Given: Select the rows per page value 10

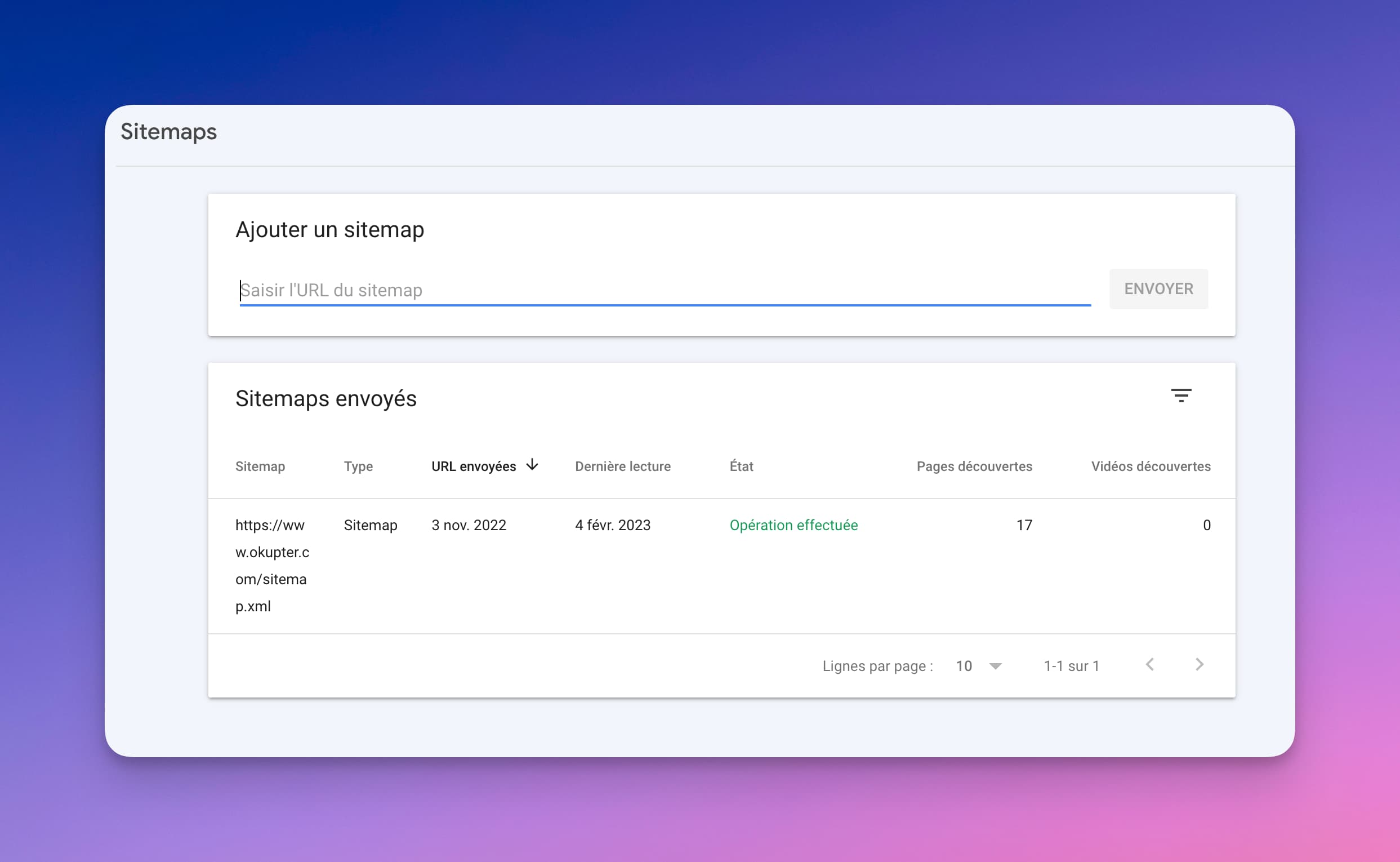Looking at the screenshot, I should point(964,666).
